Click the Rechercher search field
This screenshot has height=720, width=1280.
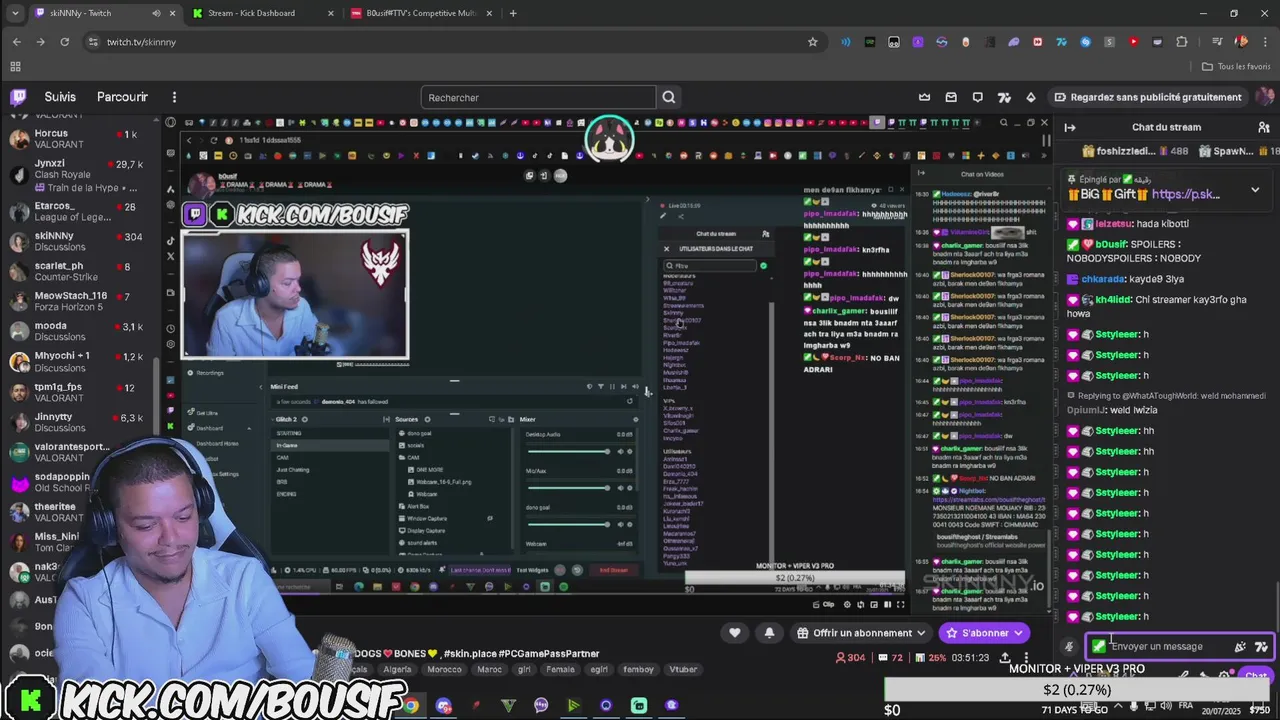(x=538, y=97)
